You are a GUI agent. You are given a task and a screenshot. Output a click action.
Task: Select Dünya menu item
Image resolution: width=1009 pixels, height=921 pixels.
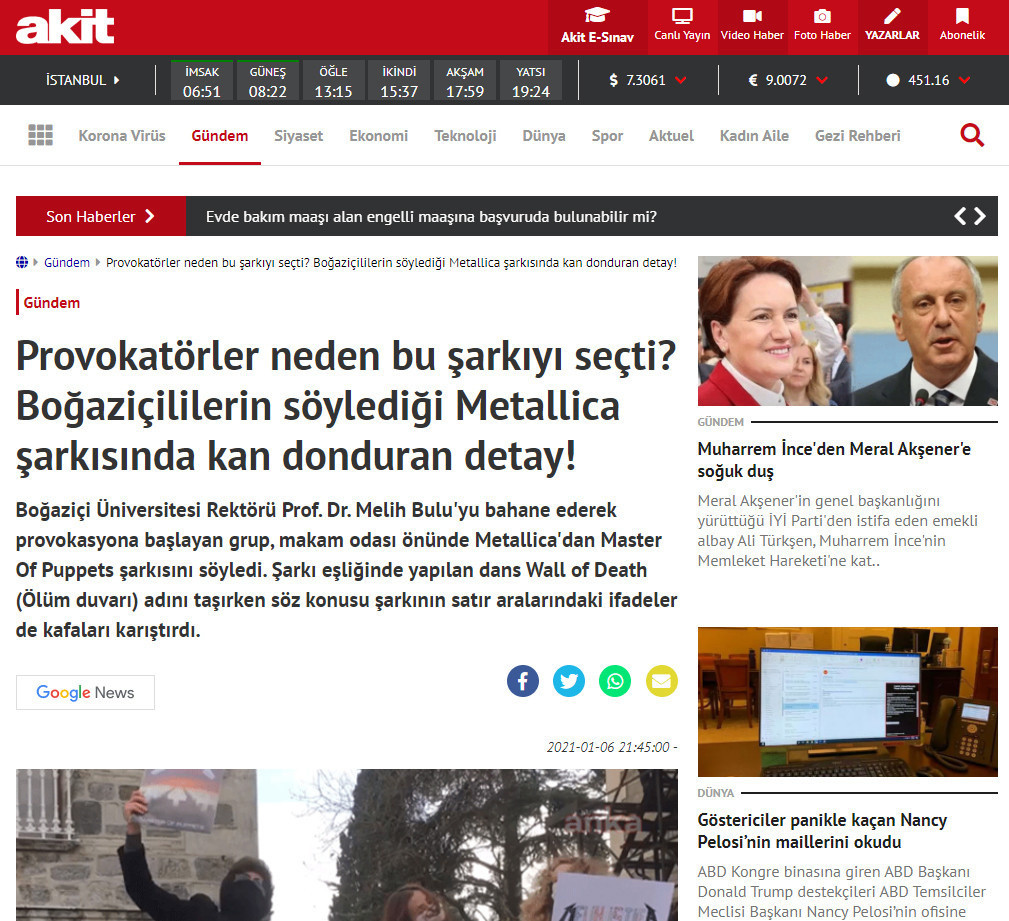point(544,136)
